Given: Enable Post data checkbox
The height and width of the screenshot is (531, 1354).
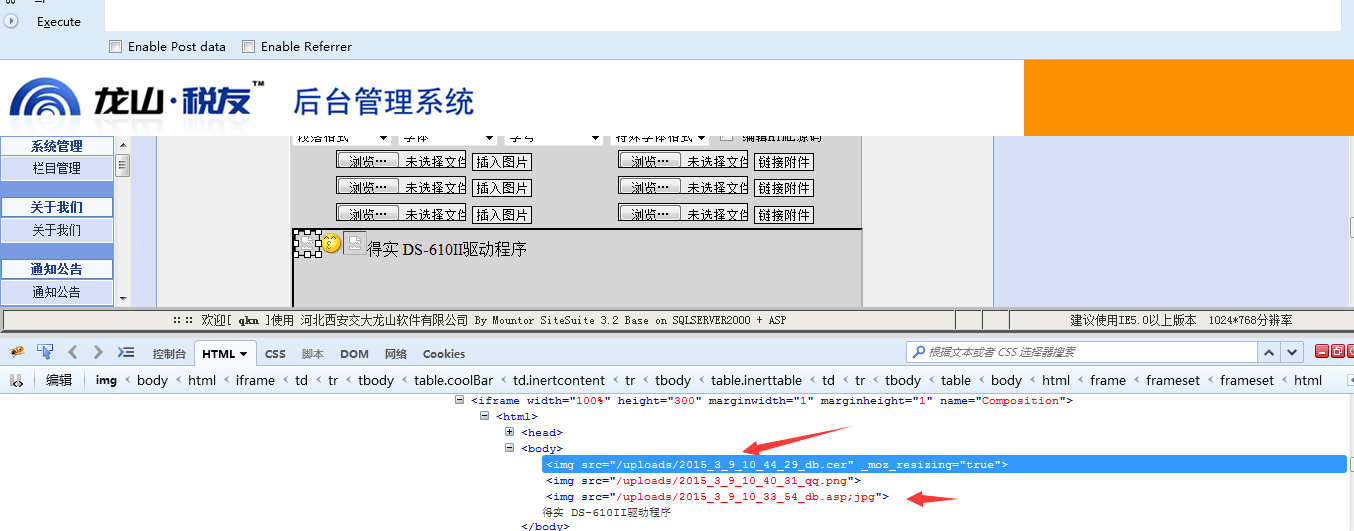Looking at the screenshot, I should tap(116, 46).
